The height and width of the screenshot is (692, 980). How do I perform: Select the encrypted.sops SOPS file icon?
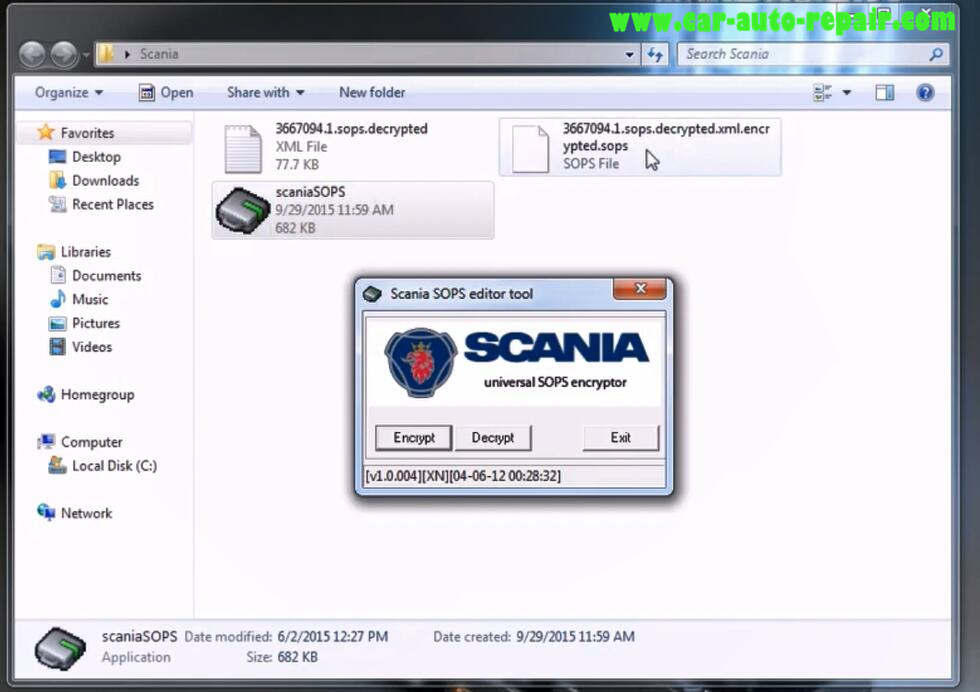pos(530,148)
